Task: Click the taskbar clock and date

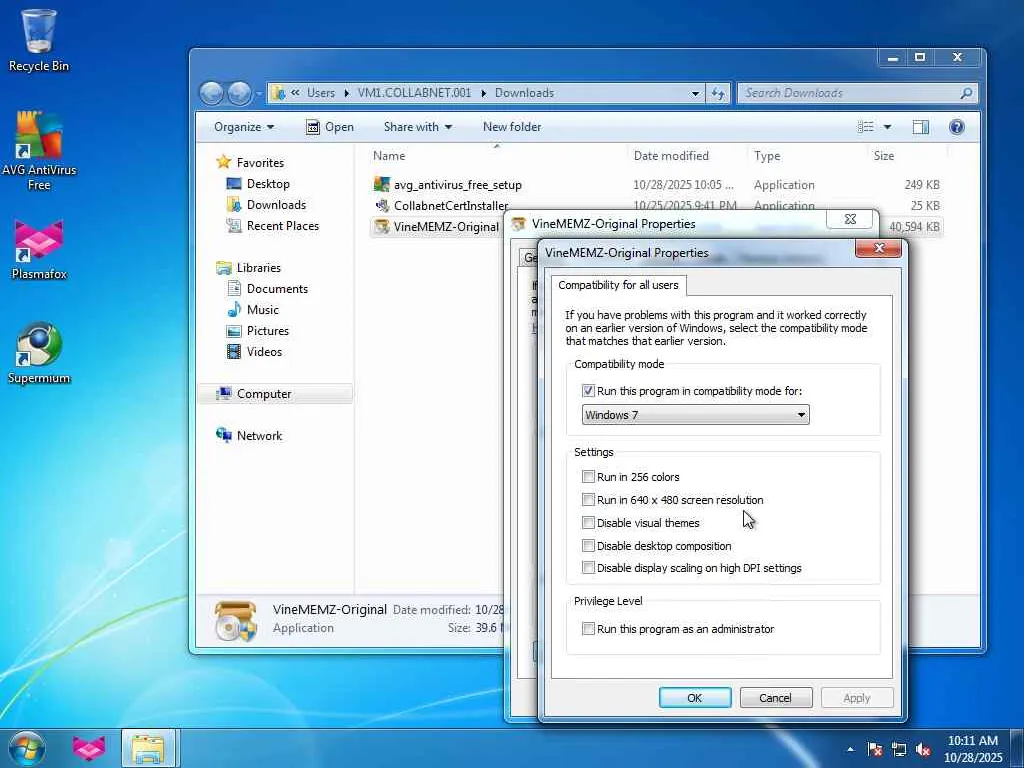Action: [x=972, y=748]
